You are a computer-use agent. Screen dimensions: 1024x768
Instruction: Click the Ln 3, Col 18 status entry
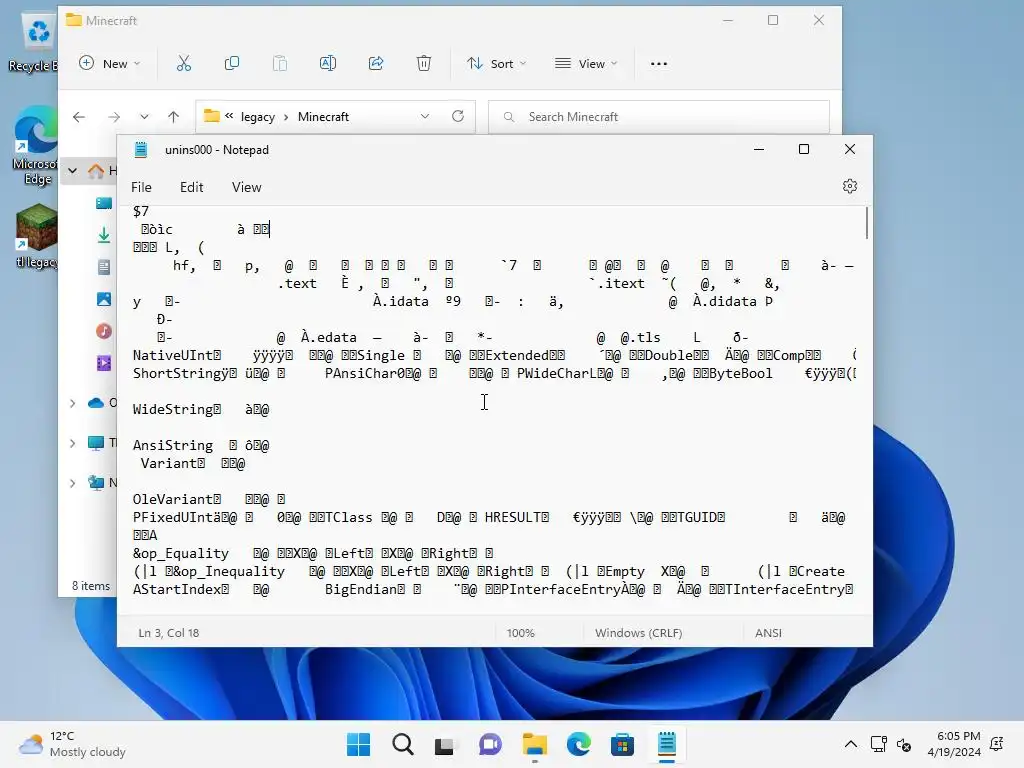[x=168, y=633]
